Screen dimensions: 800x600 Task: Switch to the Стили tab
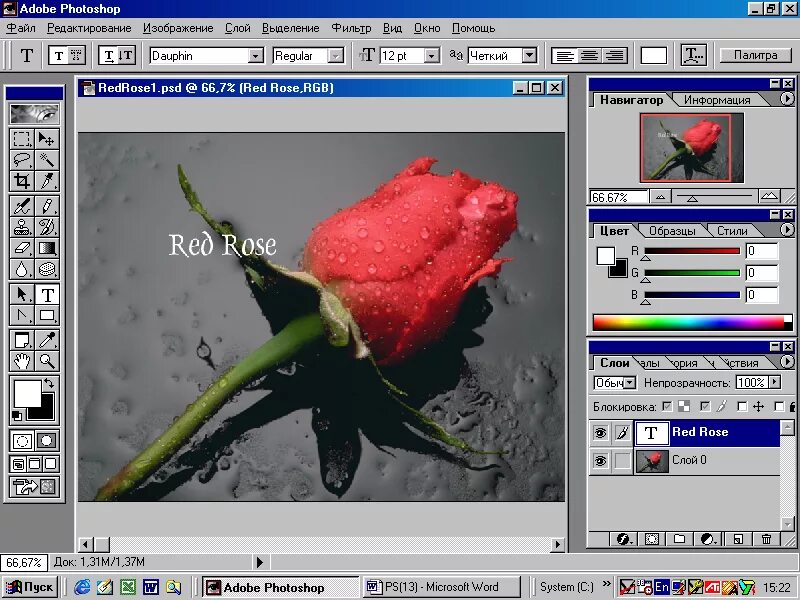pos(732,231)
